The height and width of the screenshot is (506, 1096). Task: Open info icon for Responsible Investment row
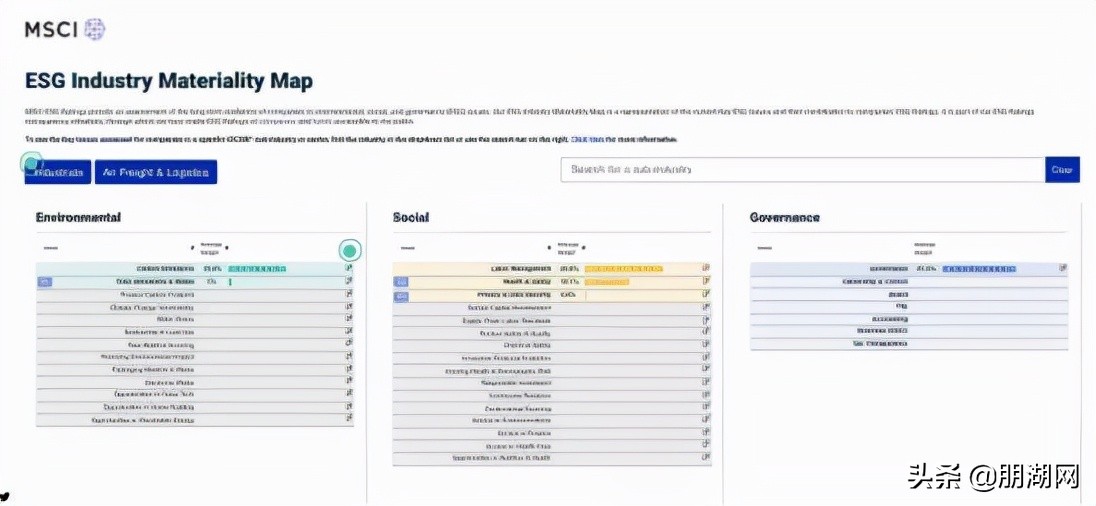(x=706, y=382)
